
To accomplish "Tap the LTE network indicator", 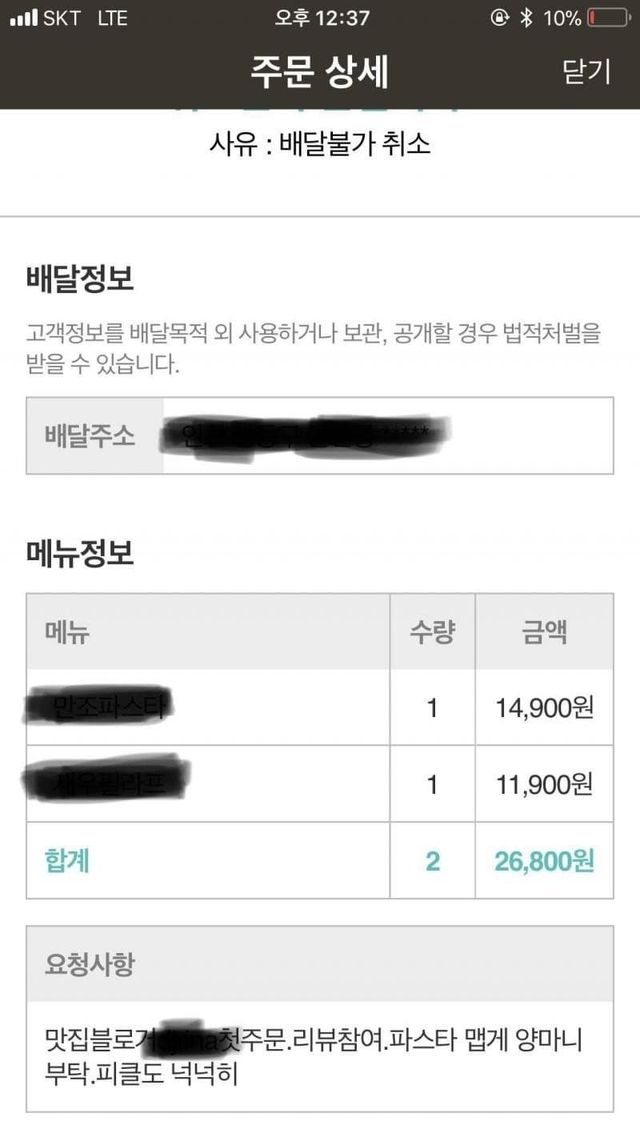I will (x=112, y=19).
